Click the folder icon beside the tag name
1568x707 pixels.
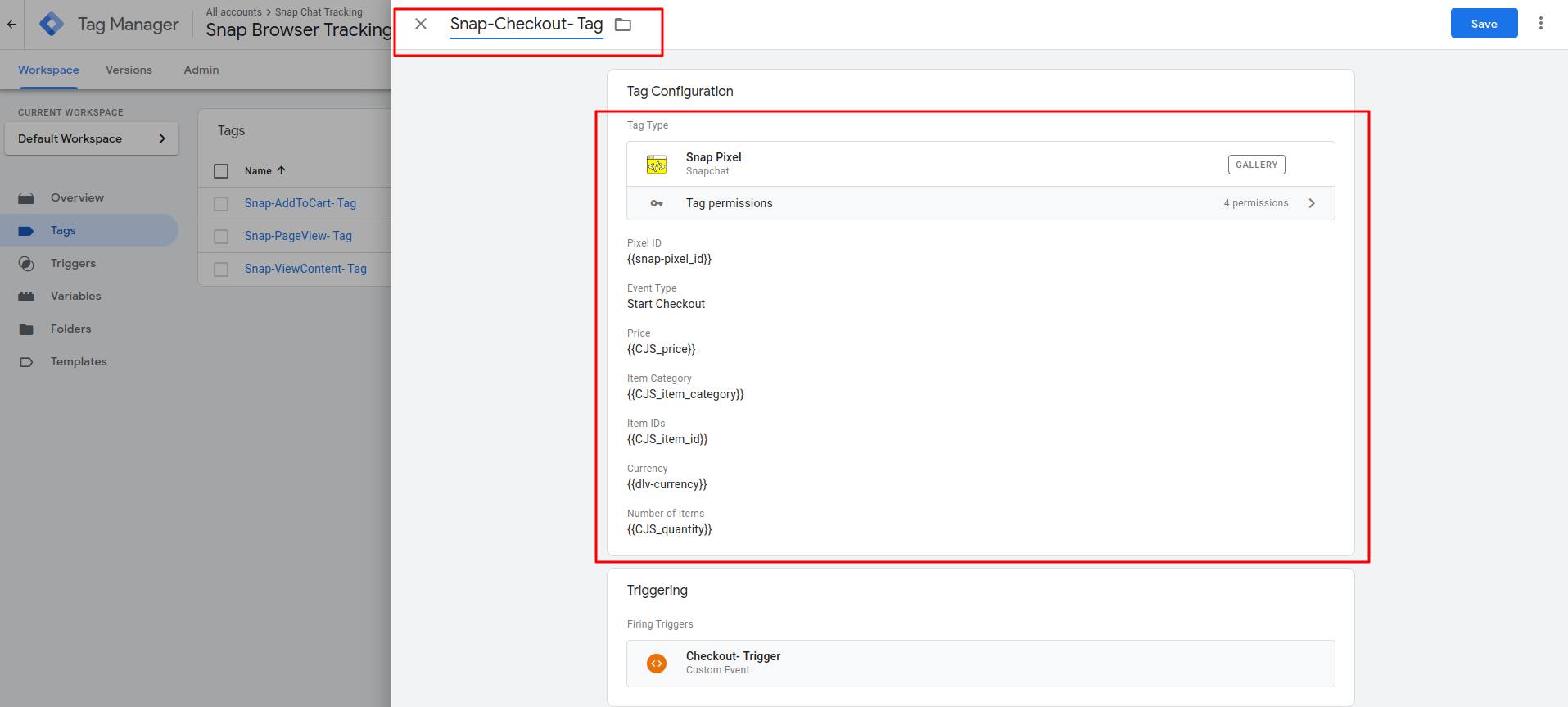[623, 25]
